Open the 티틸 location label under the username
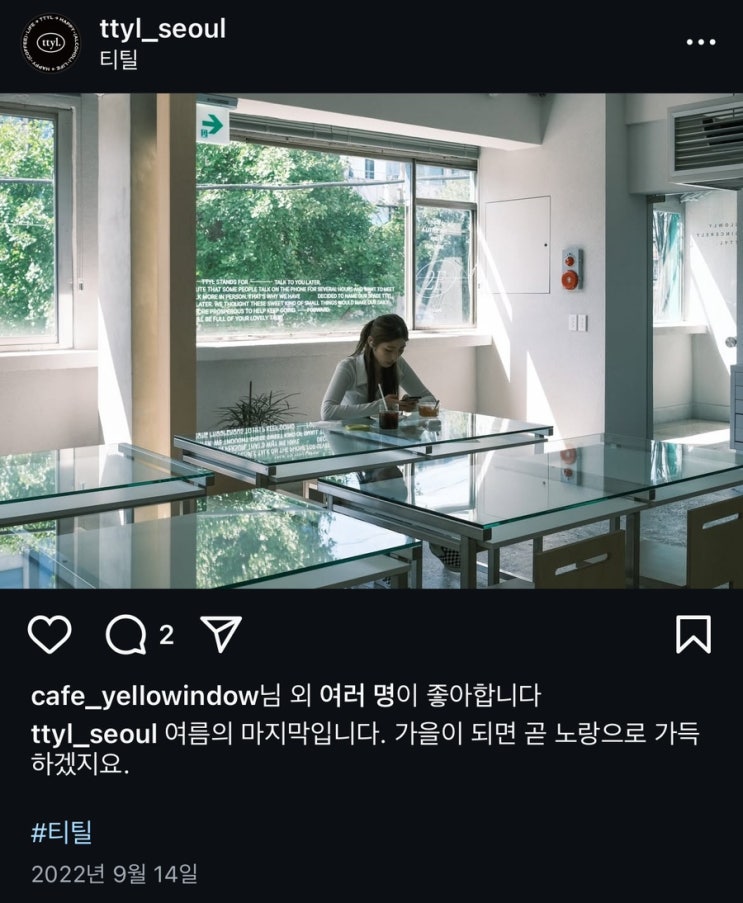This screenshot has height=903, width=743. tap(119, 59)
